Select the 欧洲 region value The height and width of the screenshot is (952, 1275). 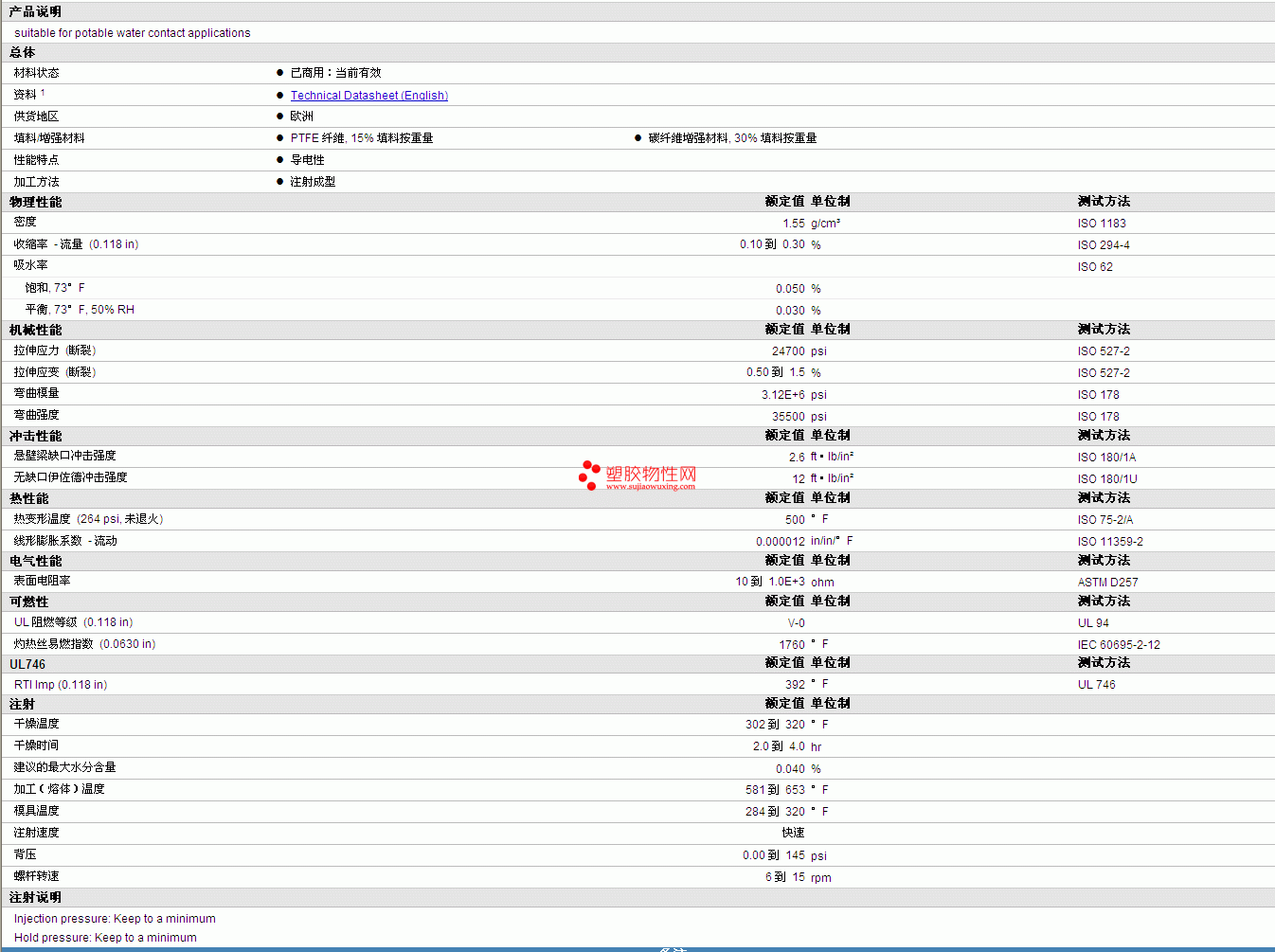[x=302, y=117]
